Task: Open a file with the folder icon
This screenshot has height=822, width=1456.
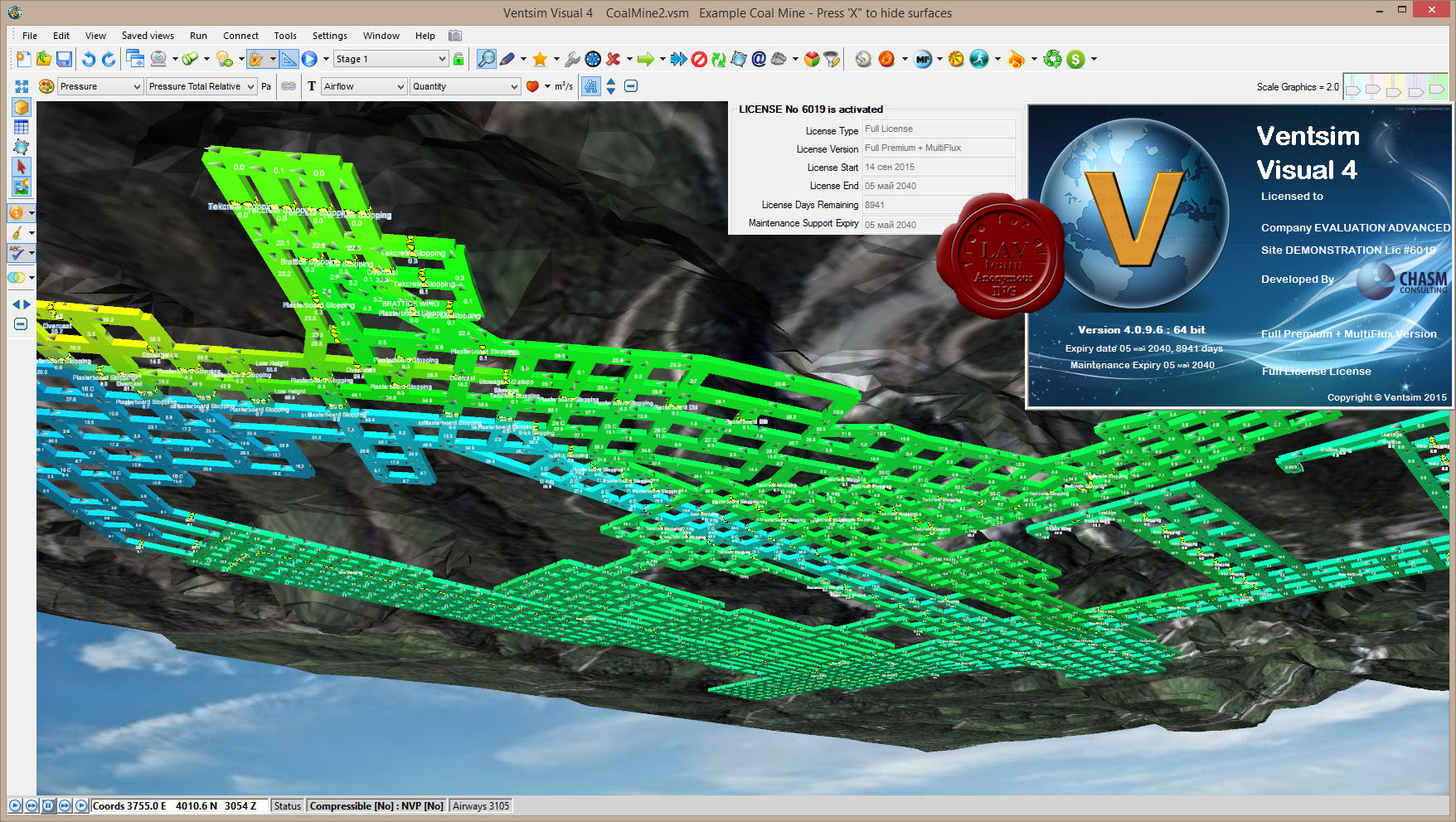Action: click(44, 59)
